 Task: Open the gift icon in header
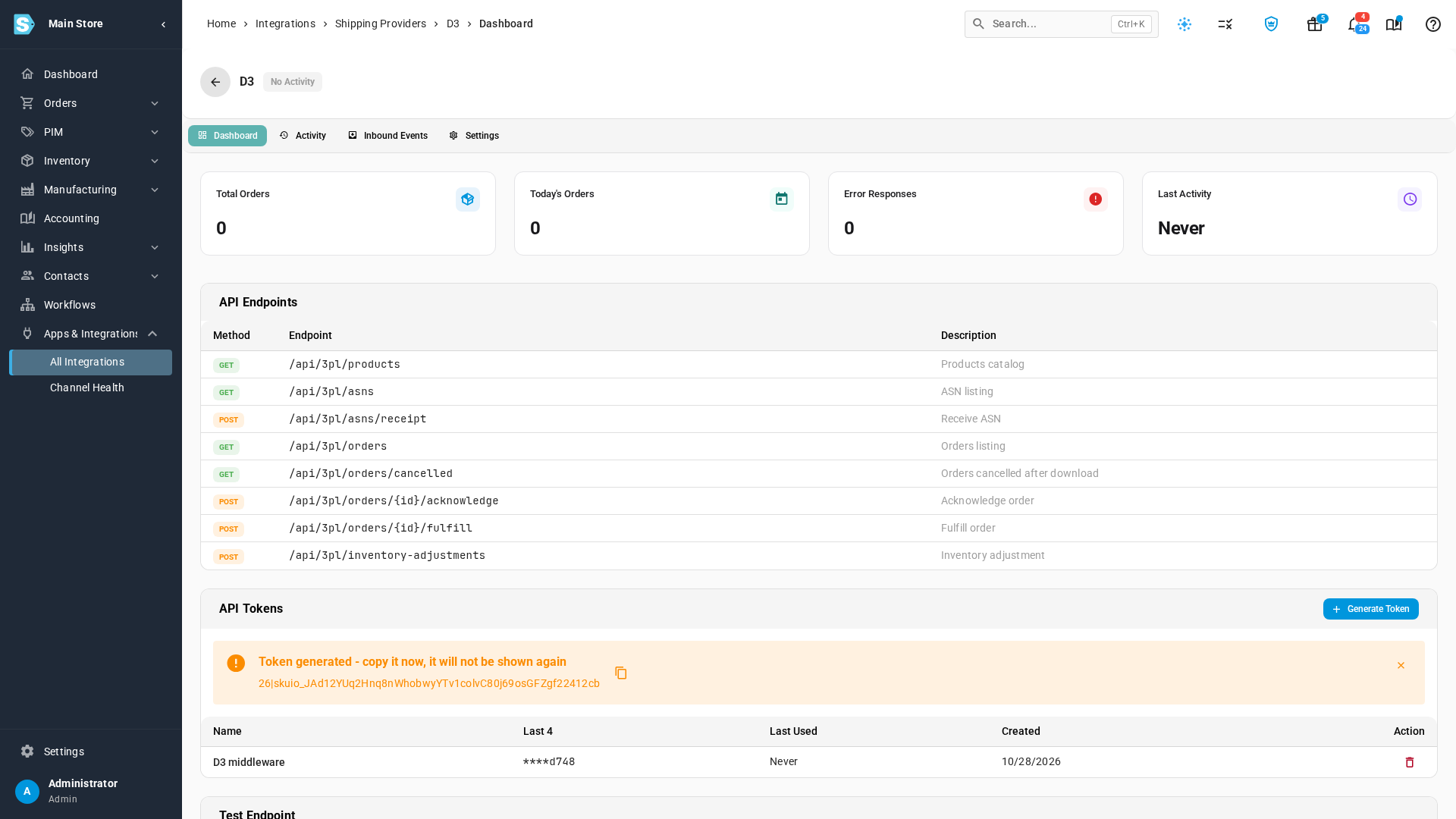pyautogui.click(x=1315, y=24)
